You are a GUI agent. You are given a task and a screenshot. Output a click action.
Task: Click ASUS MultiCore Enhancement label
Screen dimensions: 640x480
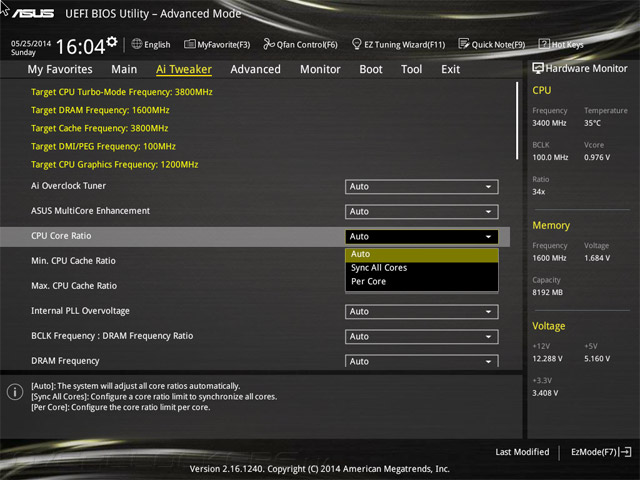click(90, 211)
